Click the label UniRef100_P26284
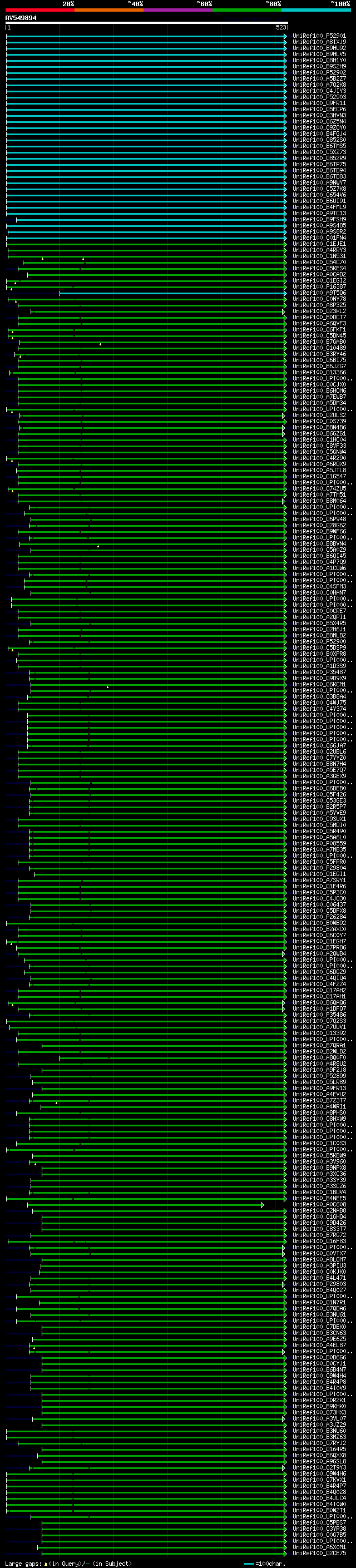Screen dimensions: 356x1568 pyautogui.click(x=319, y=917)
